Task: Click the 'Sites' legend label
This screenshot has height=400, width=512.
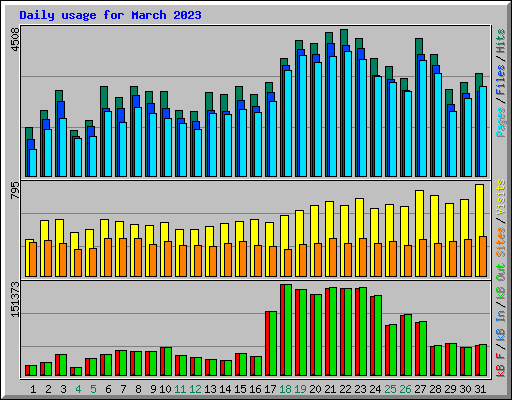Action: [501, 242]
